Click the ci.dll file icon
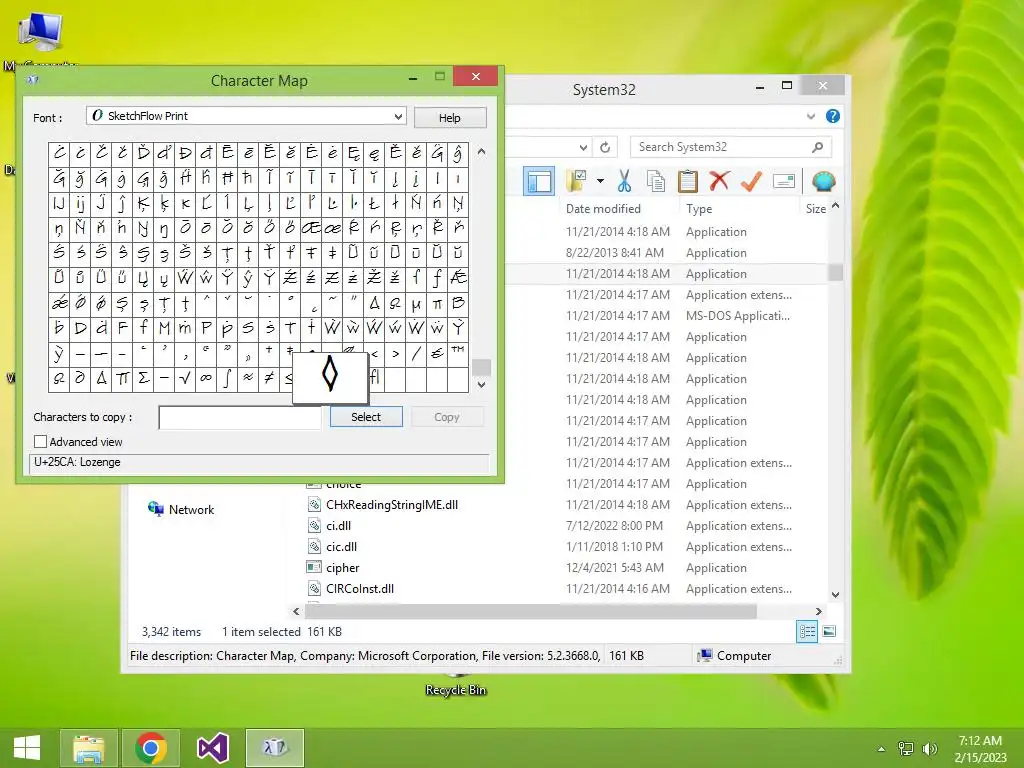Viewport: 1024px width, 768px height. [314, 526]
